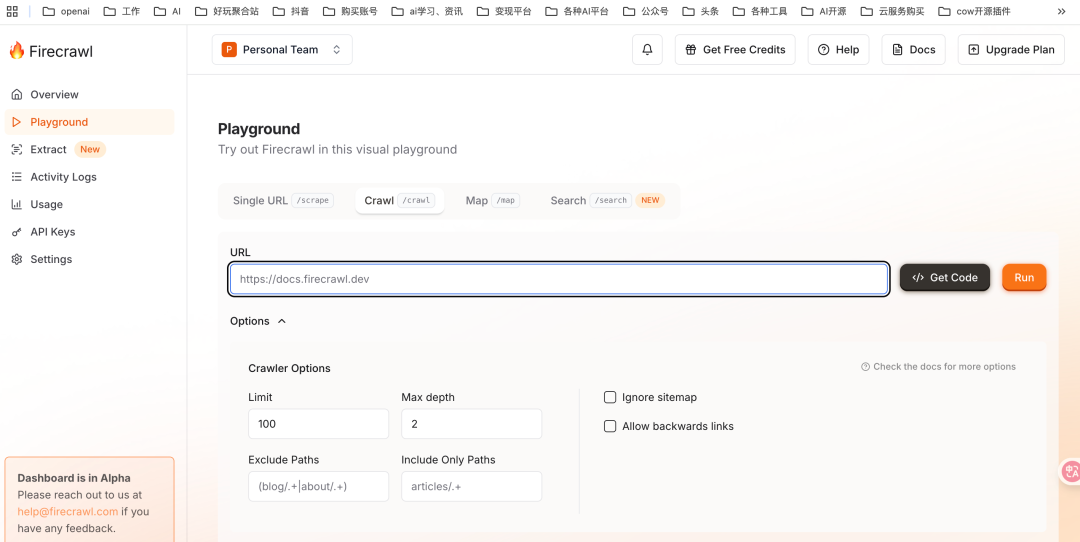Open the openai bookmark folder
Viewport: 1080px width, 542px height.
tap(67, 11)
